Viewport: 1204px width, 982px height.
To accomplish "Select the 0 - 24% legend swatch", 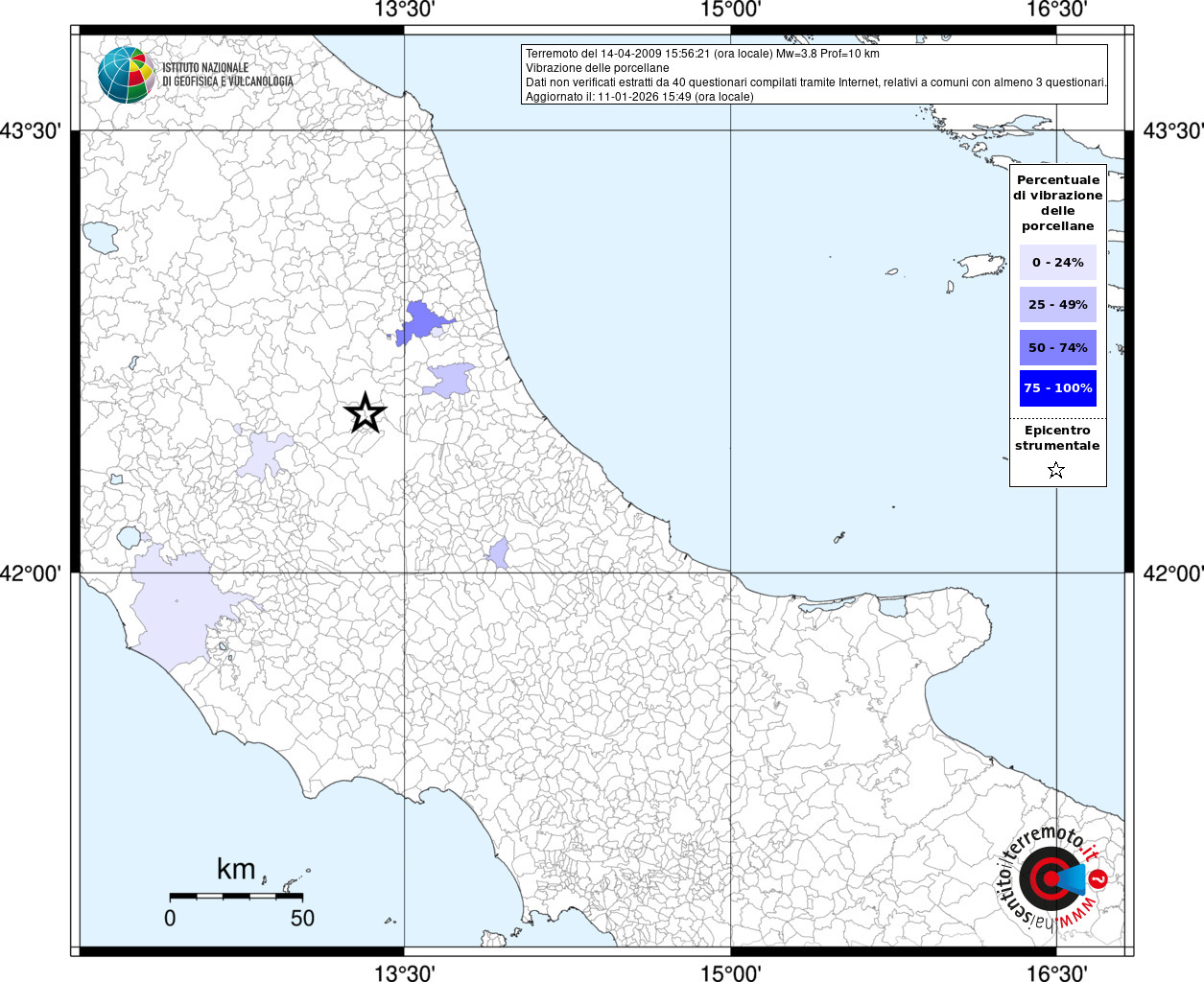I will point(1057,262).
